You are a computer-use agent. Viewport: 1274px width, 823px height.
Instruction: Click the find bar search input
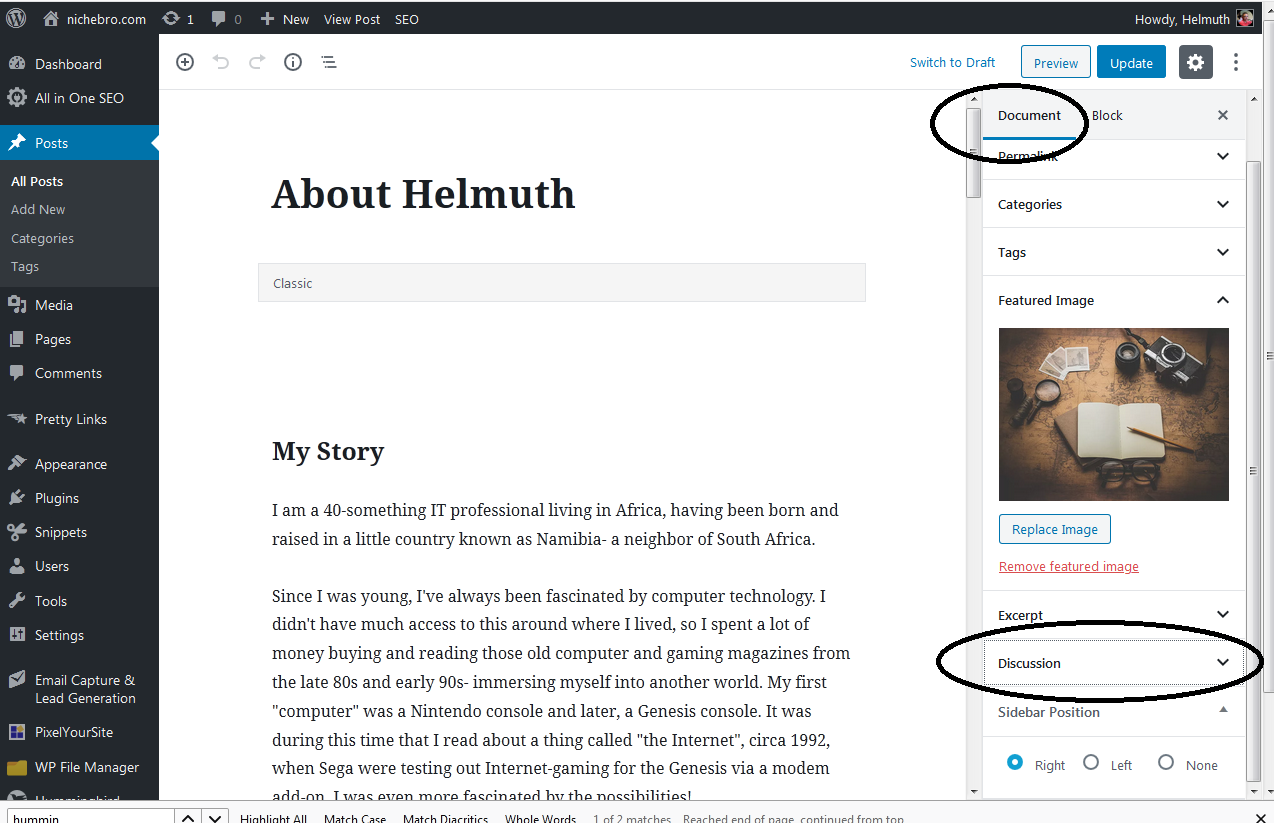click(89, 818)
